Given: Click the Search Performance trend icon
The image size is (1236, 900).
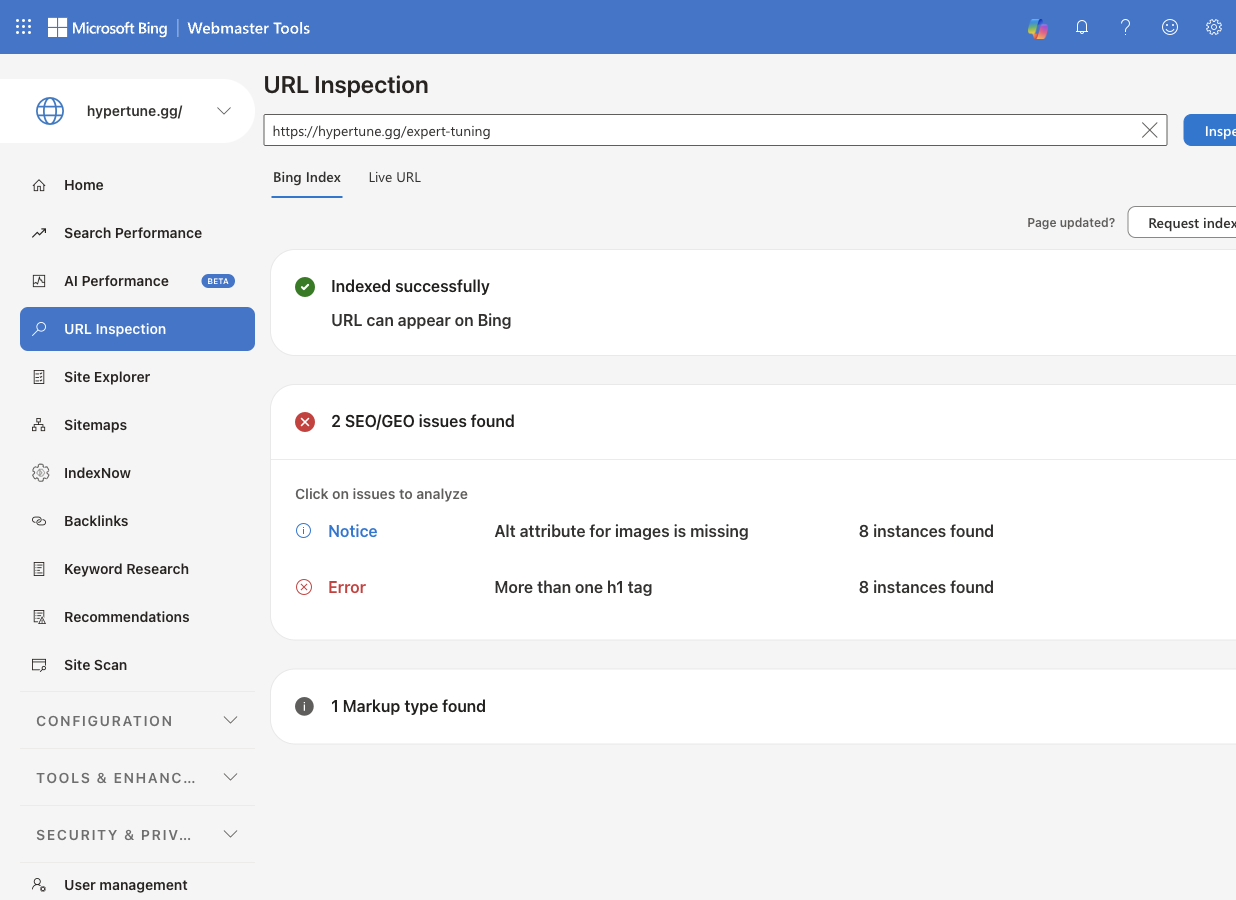Looking at the screenshot, I should (39, 233).
